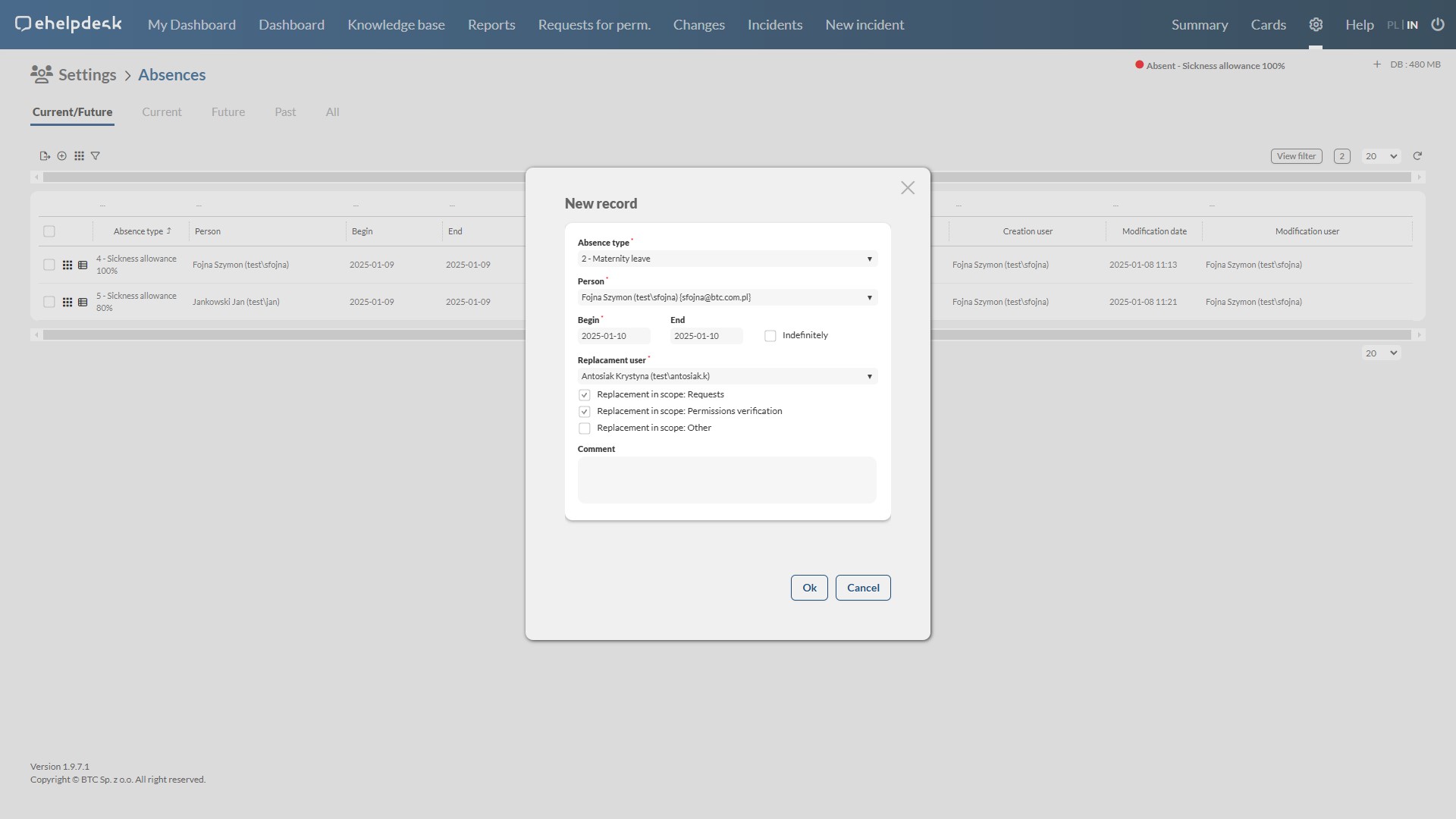
Task: Click the filter funnel icon
Action: (x=96, y=156)
